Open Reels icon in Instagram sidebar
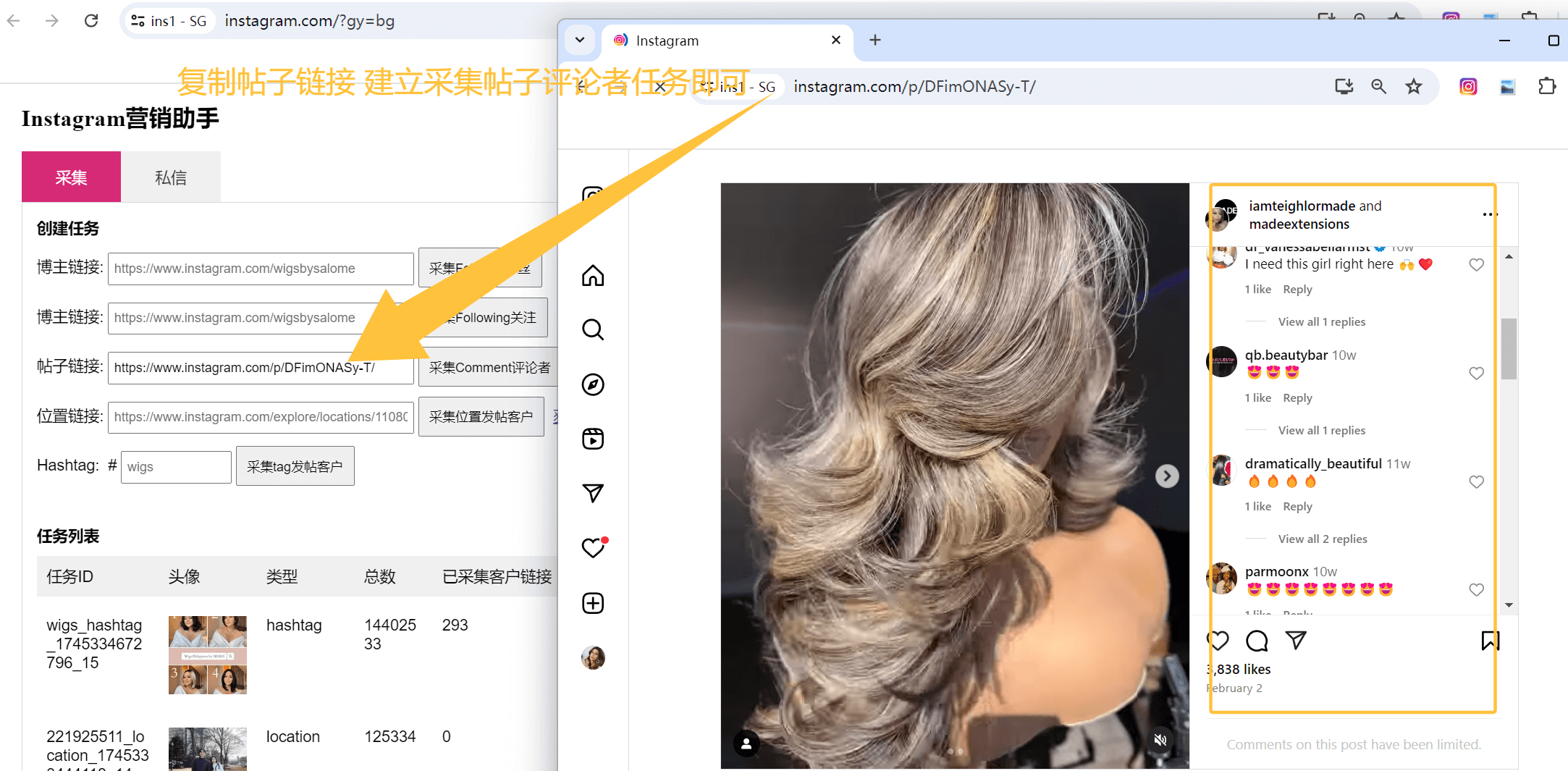Viewport: 1568px width, 771px height. coord(593,439)
